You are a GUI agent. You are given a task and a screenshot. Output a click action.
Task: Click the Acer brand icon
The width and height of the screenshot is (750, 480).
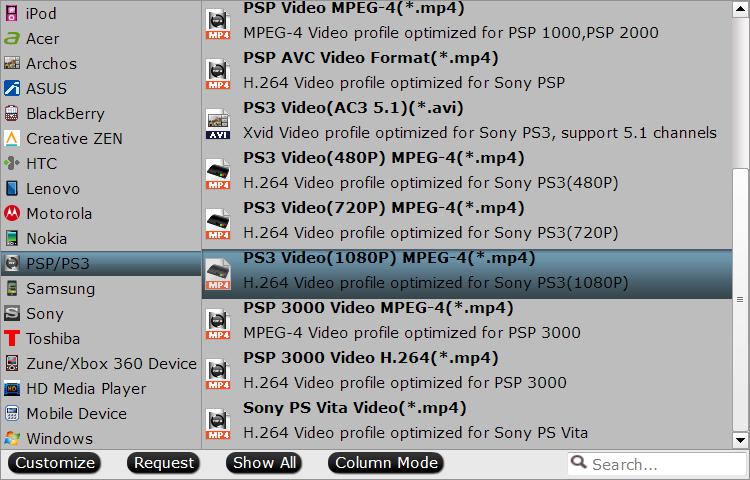11,38
